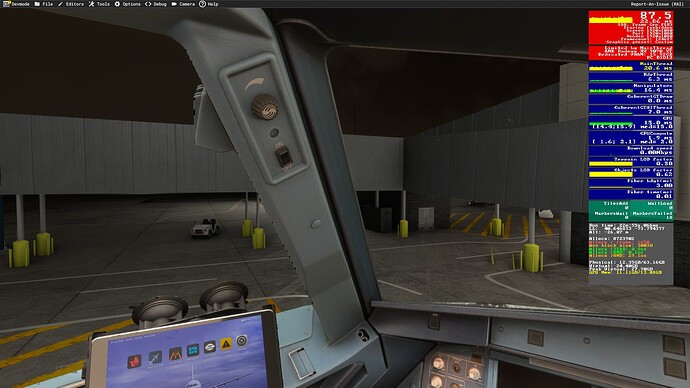Click the Help question mark icon

(202, 4)
